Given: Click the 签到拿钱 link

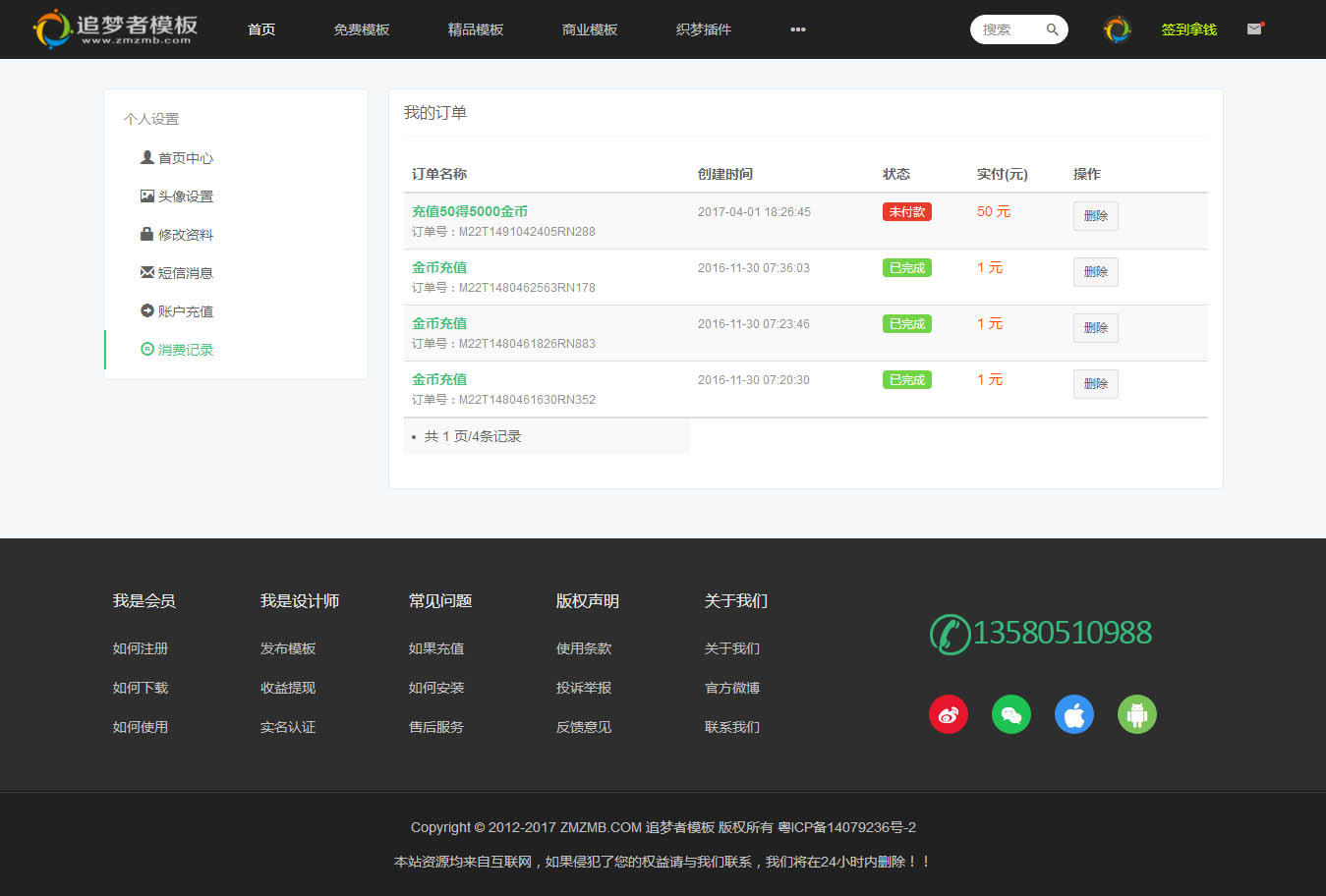Looking at the screenshot, I should (1189, 29).
